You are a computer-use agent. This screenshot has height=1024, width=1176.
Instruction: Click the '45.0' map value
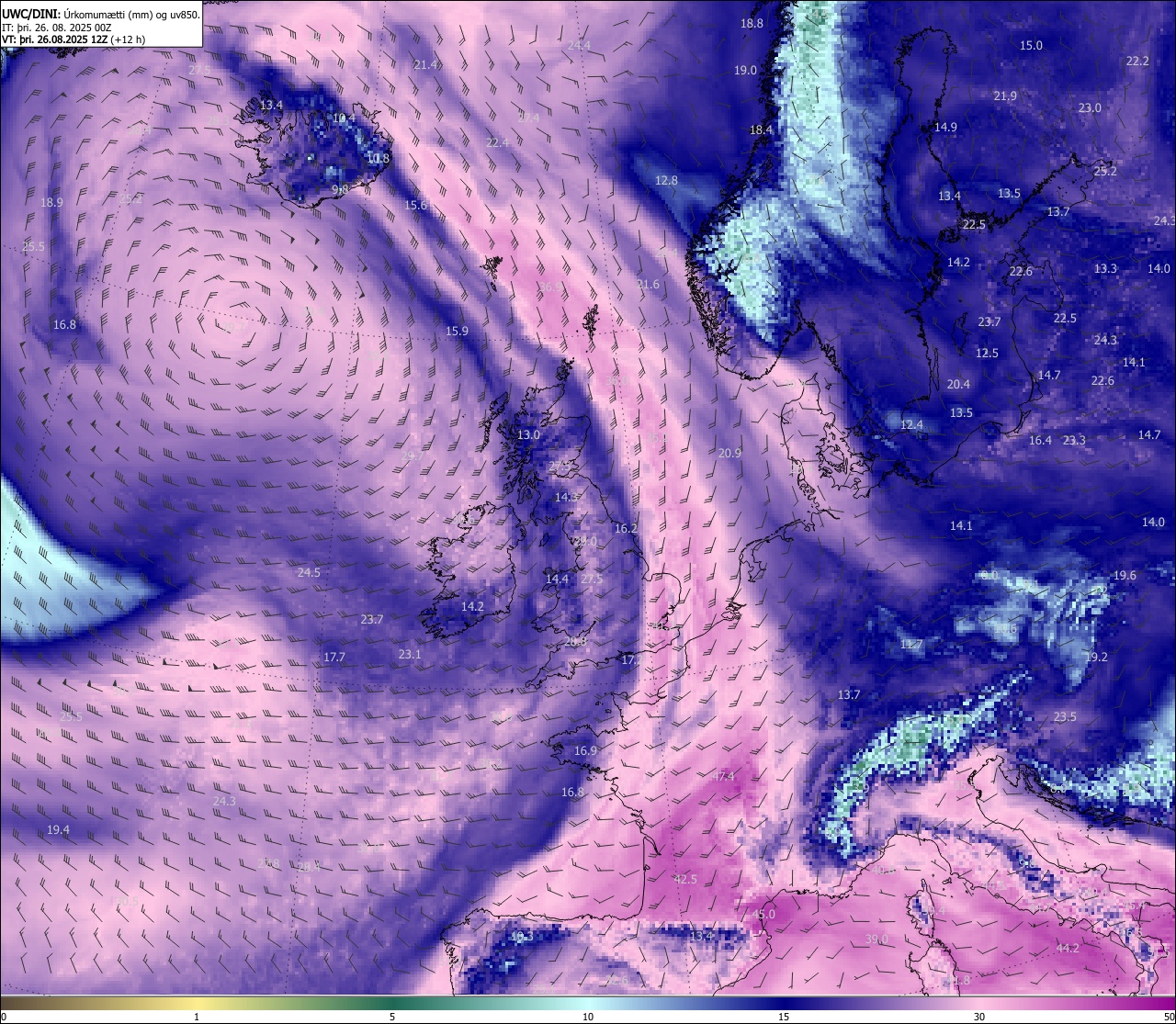point(763,916)
